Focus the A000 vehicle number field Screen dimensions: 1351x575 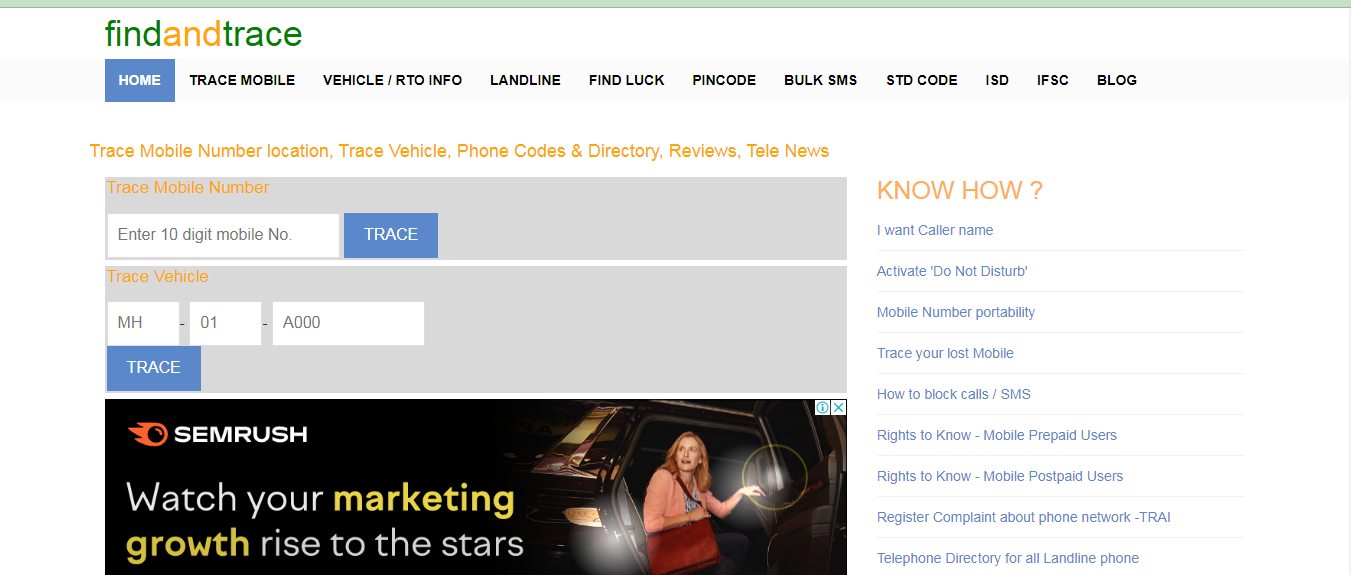pyautogui.click(x=348, y=323)
